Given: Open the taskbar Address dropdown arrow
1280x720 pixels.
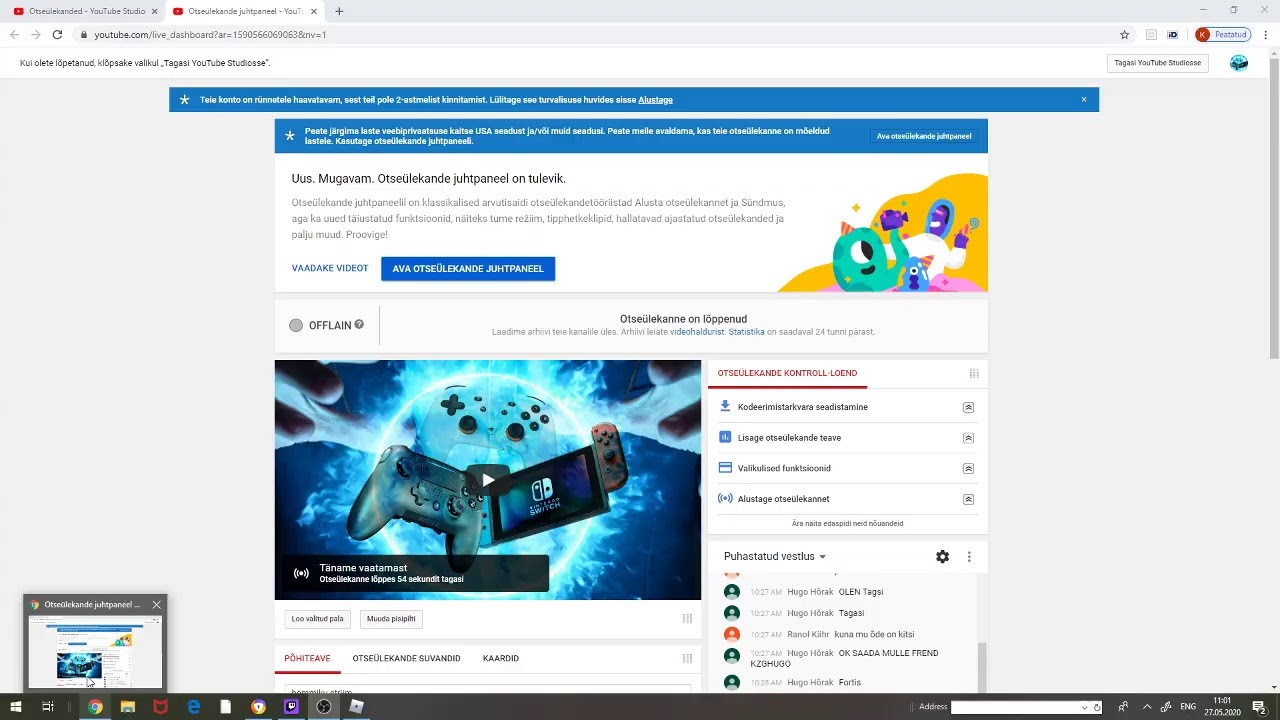Looking at the screenshot, I should (1084, 707).
